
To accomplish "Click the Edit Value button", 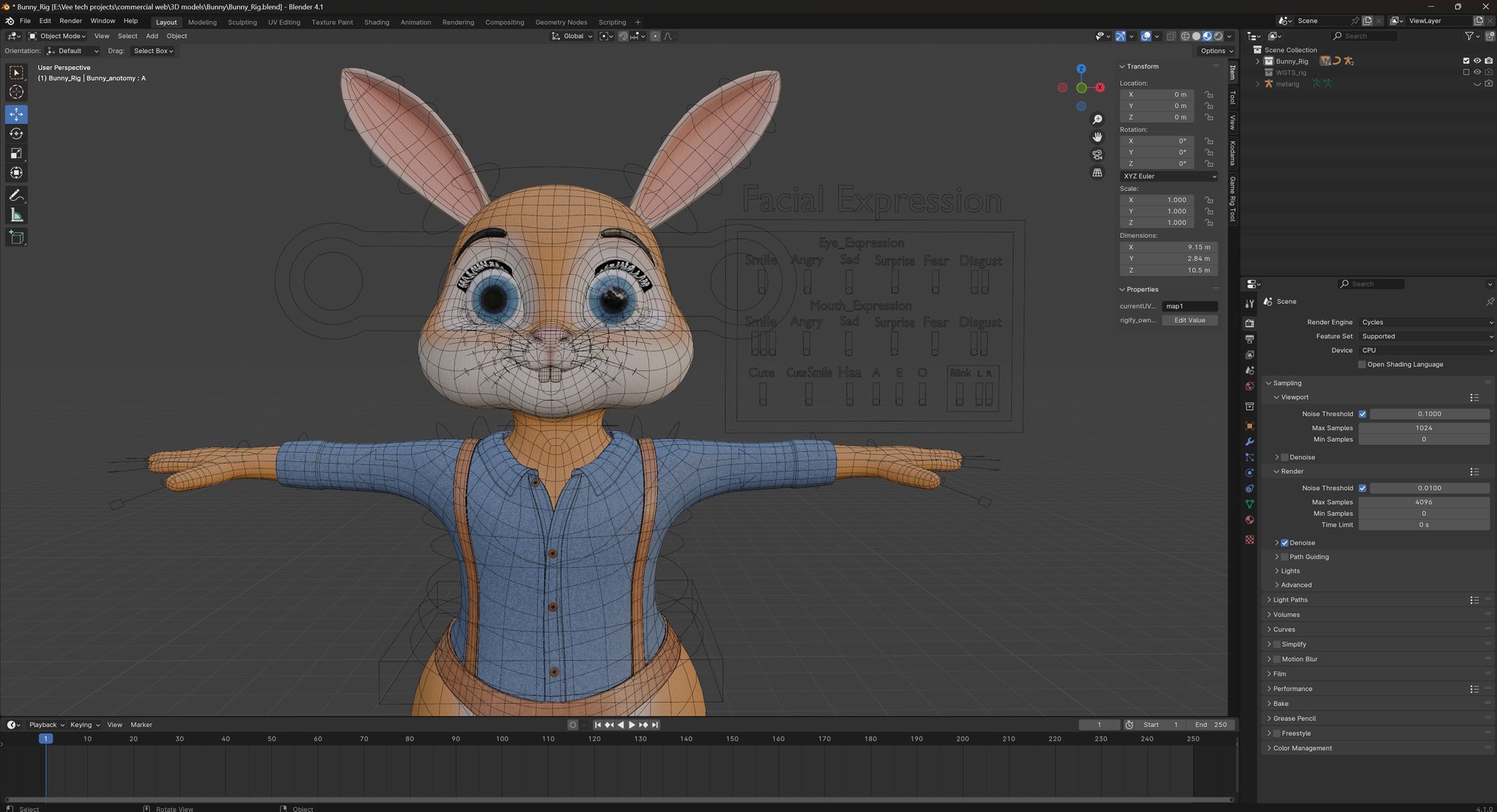I will point(1190,320).
